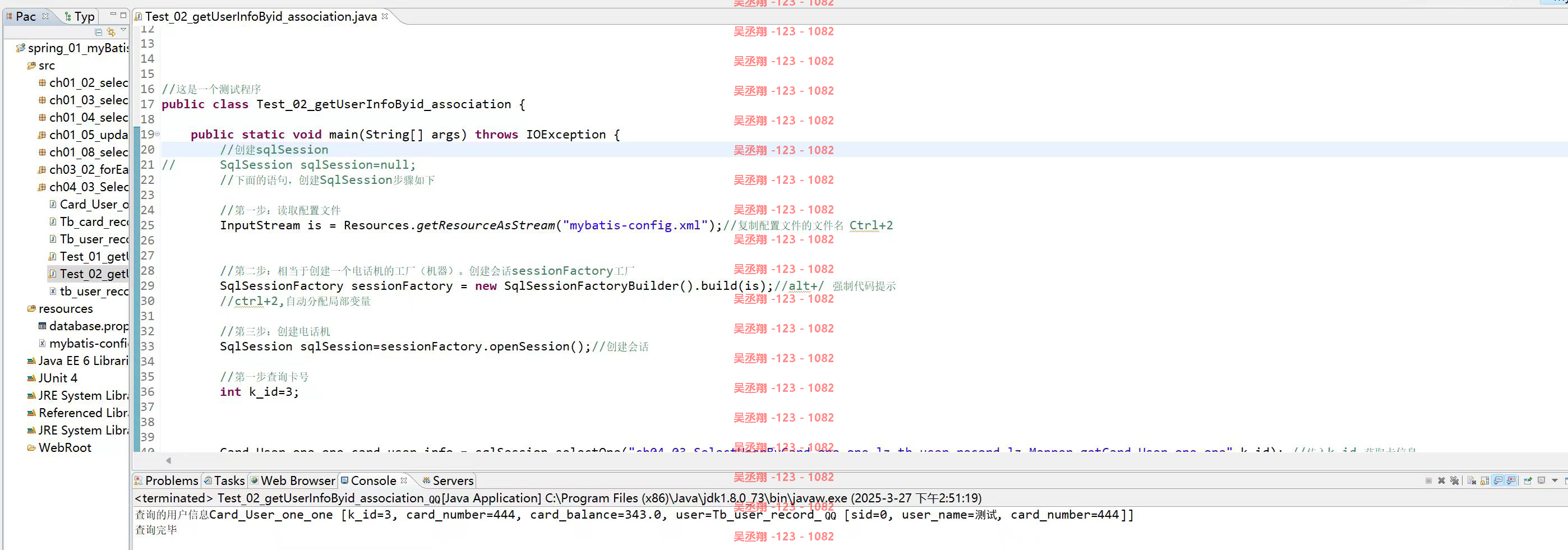Clear the console output
1568x550 pixels.
click(1471, 480)
